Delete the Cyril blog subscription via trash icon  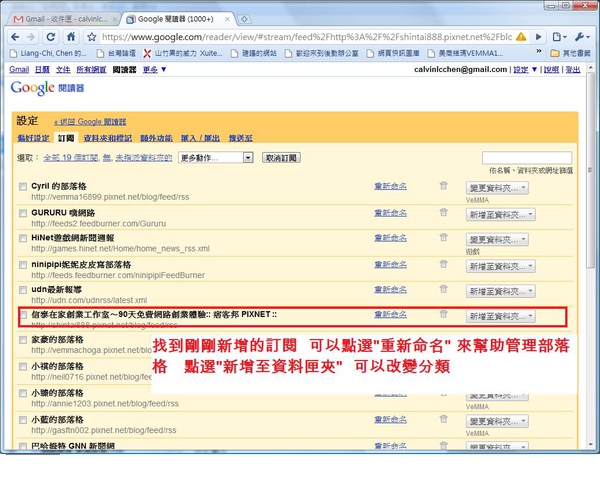point(444,185)
